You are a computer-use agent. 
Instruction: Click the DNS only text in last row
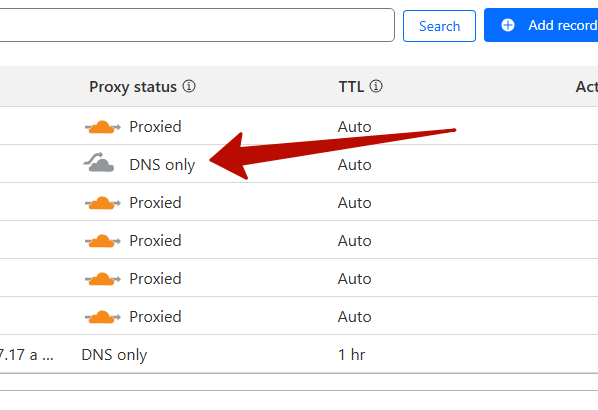coord(114,355)
